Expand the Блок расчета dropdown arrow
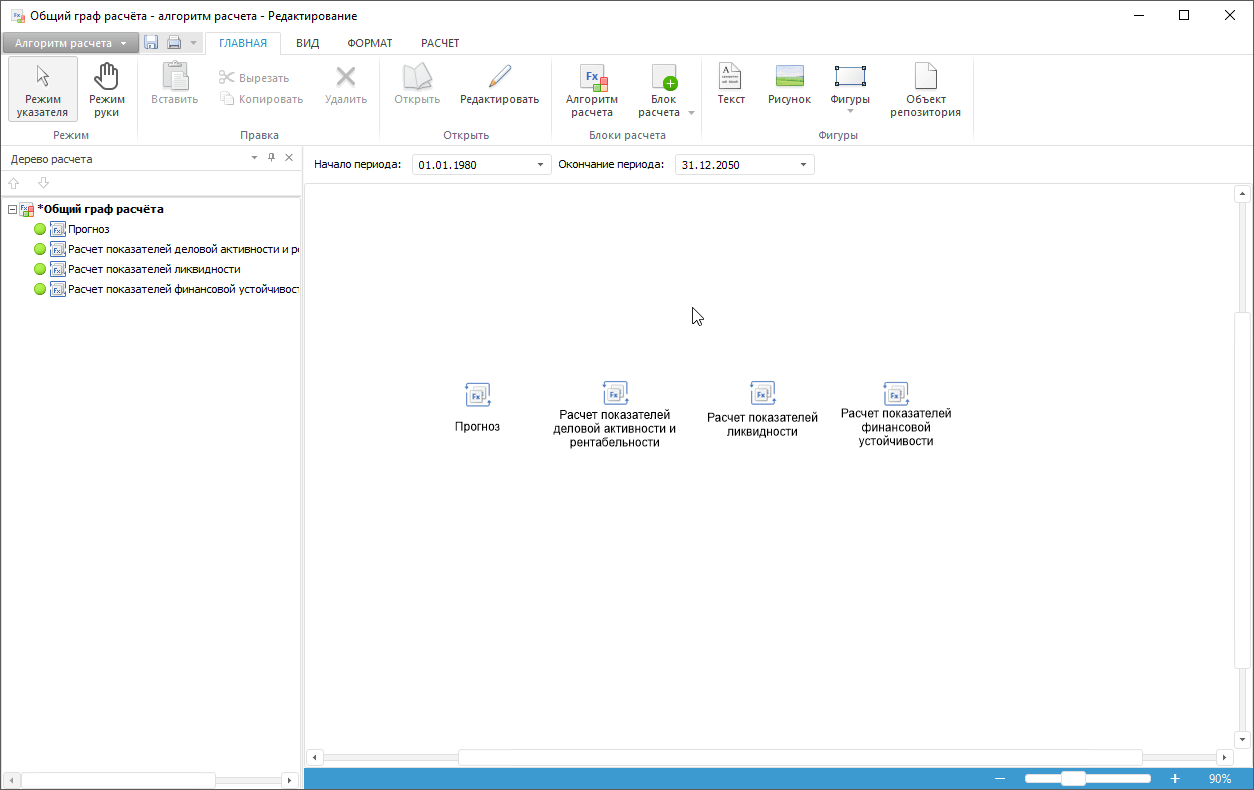Screen dimensions: 1254x790 pyautogui.click(x=691, y=113)
